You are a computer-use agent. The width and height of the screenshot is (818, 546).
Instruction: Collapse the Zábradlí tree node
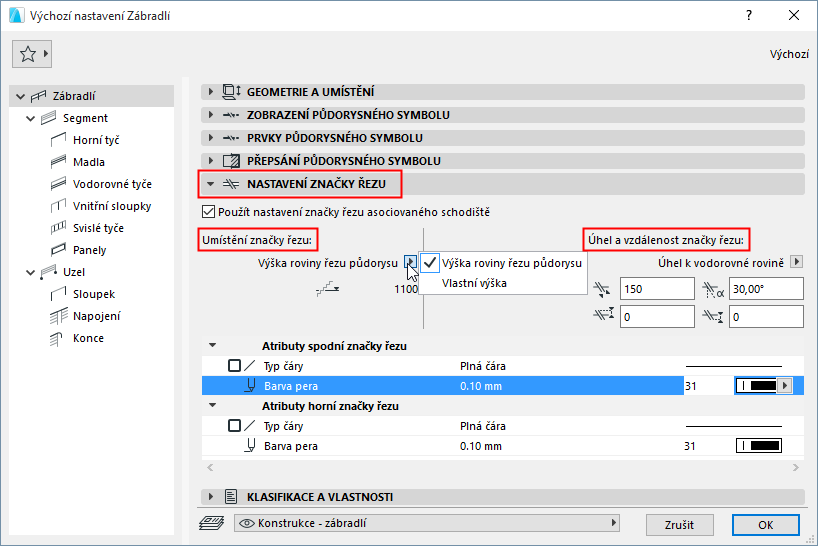20,96
